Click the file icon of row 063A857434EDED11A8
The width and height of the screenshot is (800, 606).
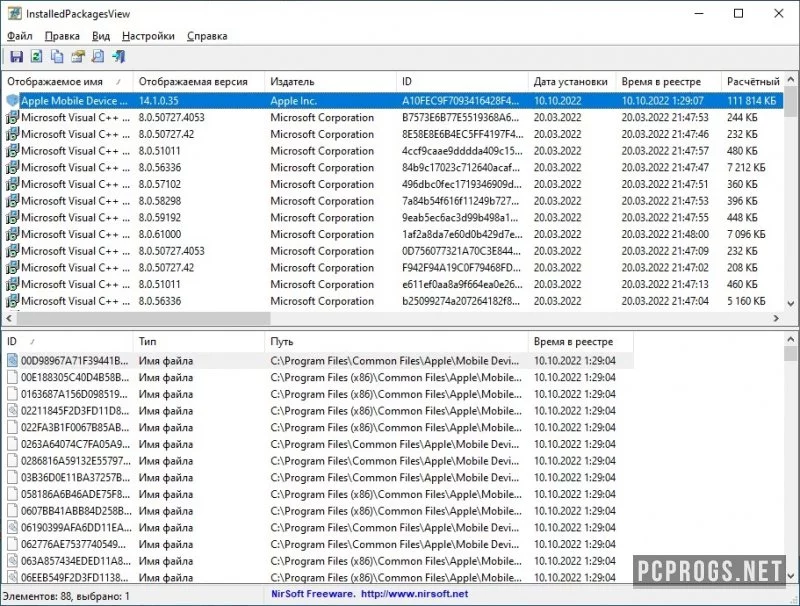pos(12,561)
